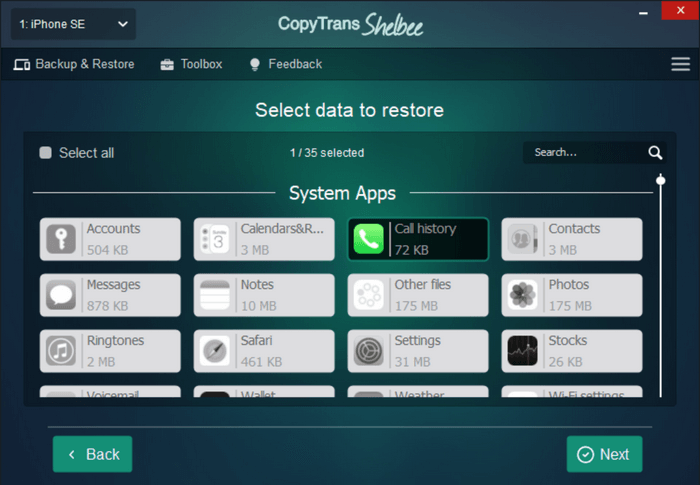This screenshot has height=485, width=700.
Task: Focus the Search input field
Action: pyautogui.click(x=595, y=153)
